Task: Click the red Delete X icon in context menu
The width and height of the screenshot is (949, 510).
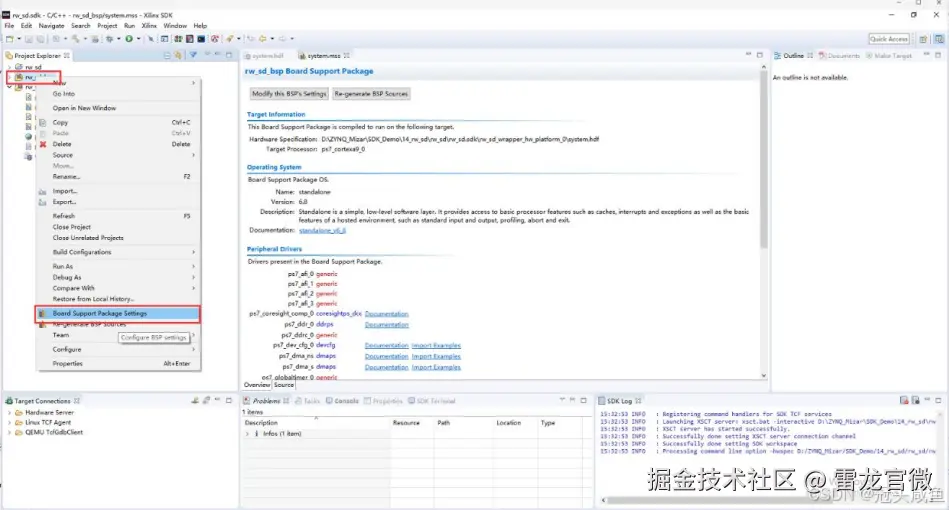Action: pyautogui.click(x=43, y=144)
